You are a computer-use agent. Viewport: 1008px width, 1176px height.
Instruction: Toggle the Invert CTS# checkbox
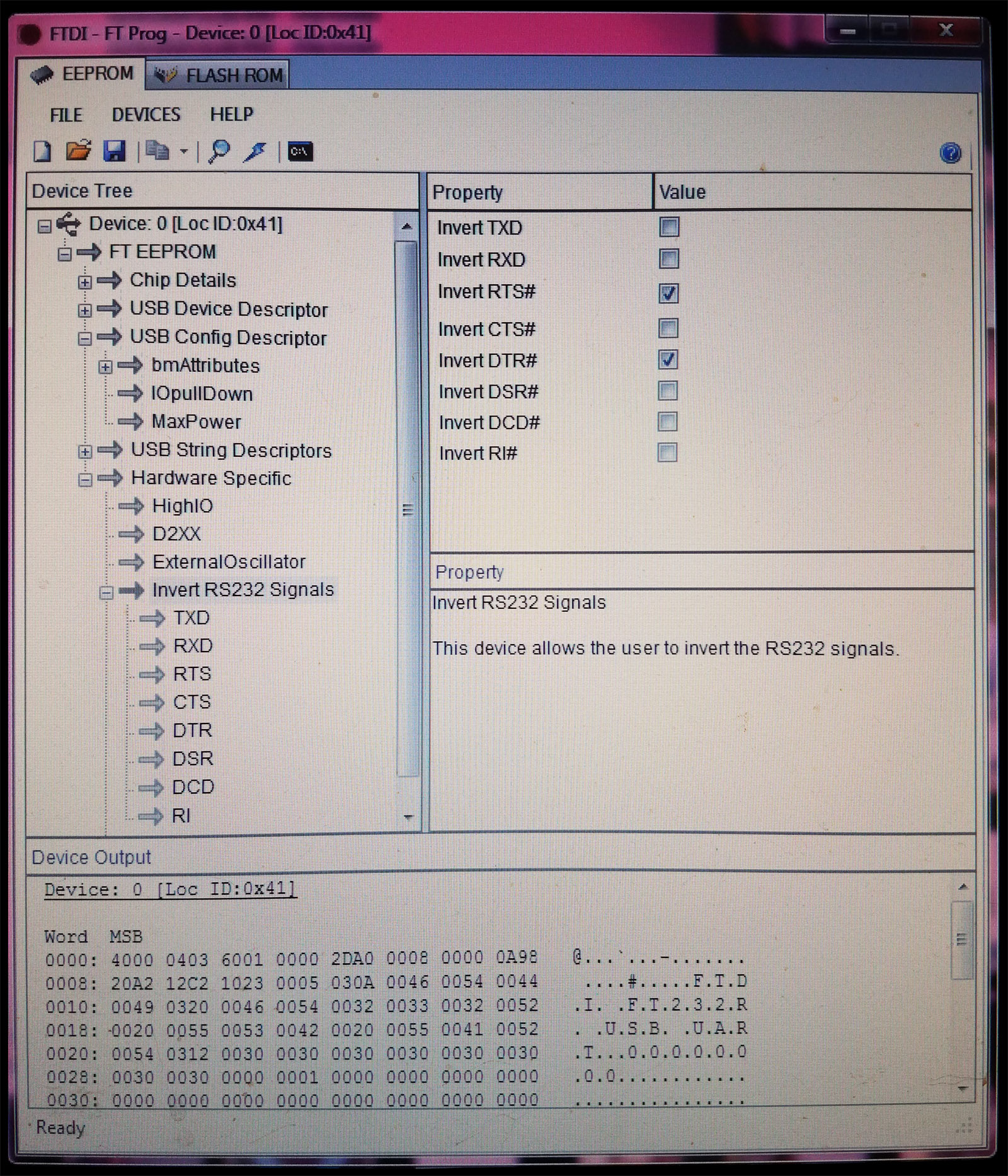coord(668,328)
